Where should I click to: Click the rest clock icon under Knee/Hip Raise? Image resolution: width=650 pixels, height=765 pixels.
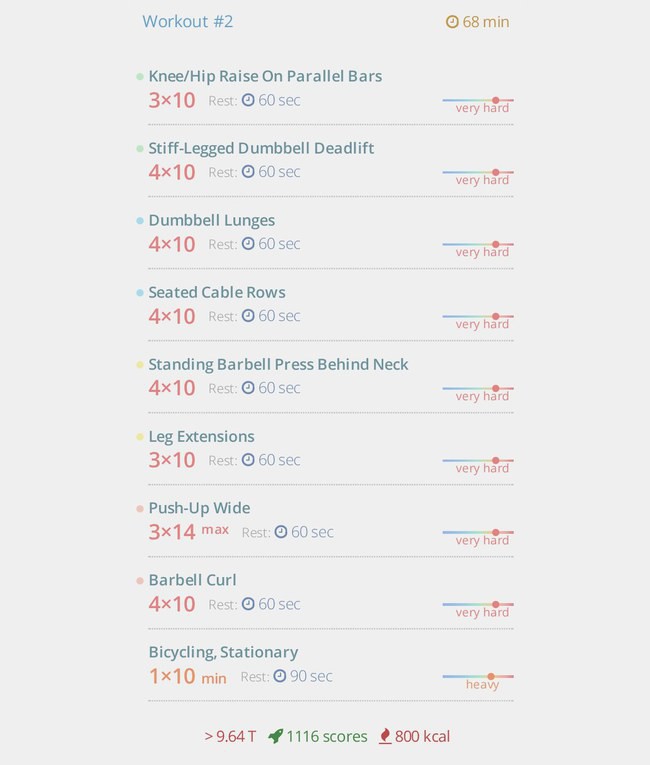(x=248, y=100)
